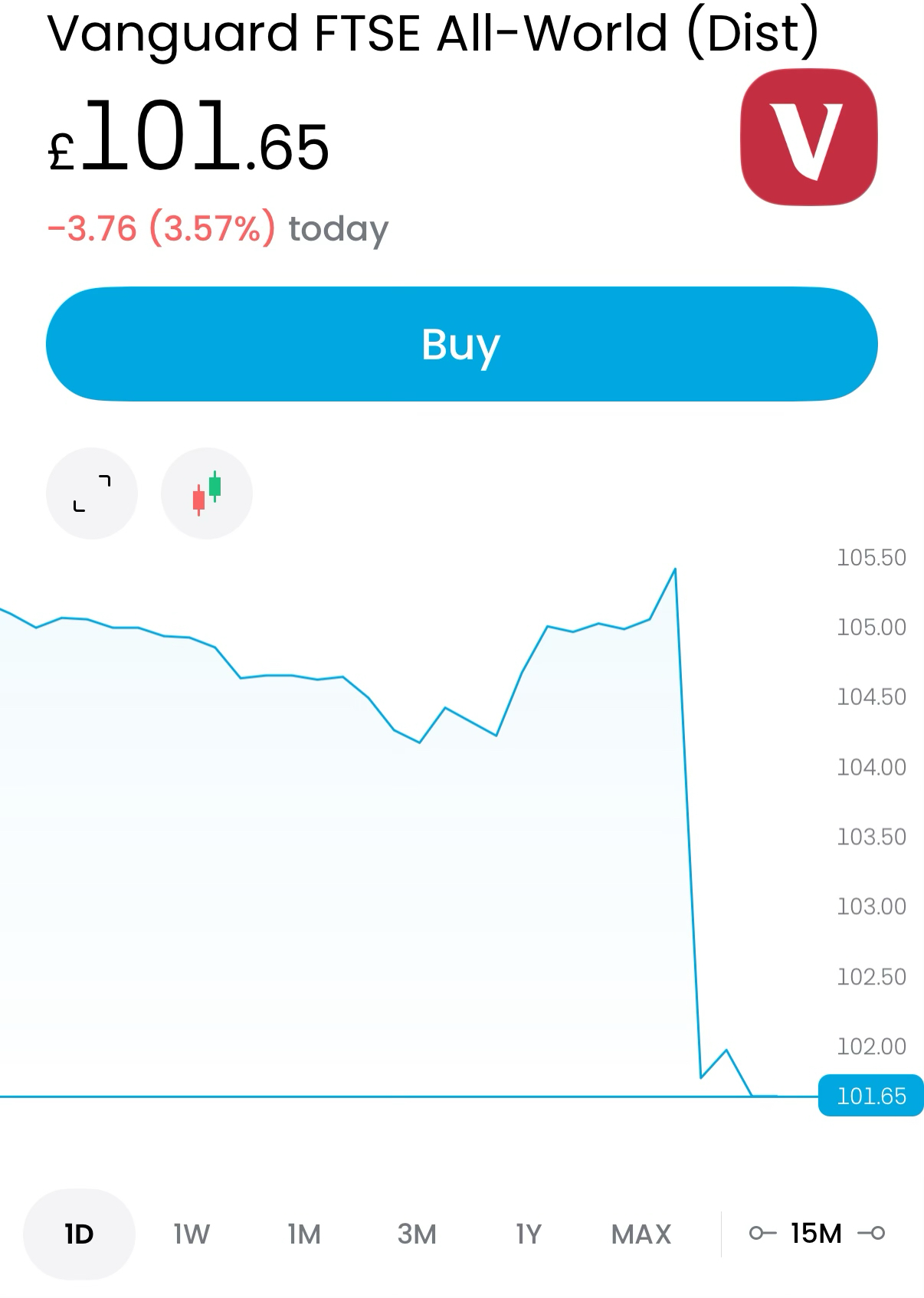Tap the -3.76 (3.57%) today change
Viewport: 924px width, 1298px height.
[x=218, y=228]
